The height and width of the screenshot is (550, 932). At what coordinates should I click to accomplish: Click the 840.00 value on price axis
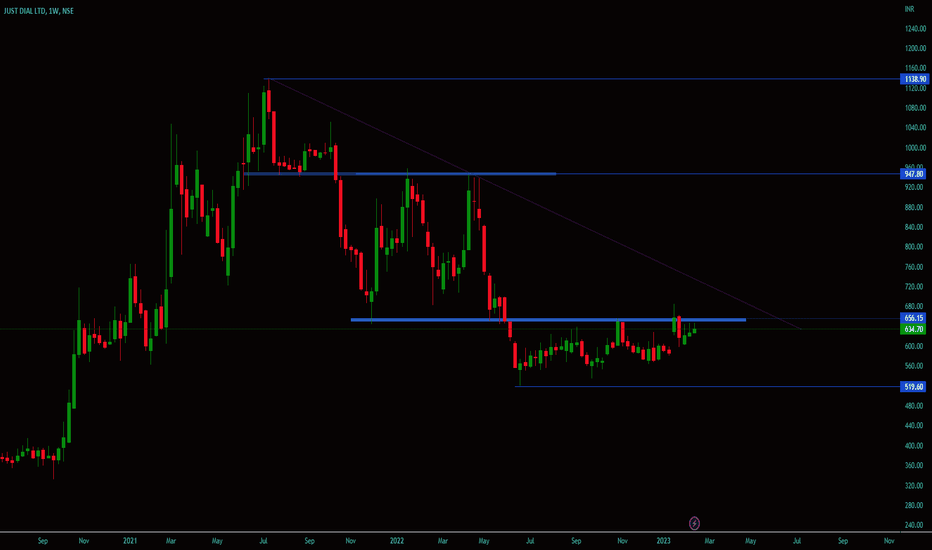click(x=915, y=227)
